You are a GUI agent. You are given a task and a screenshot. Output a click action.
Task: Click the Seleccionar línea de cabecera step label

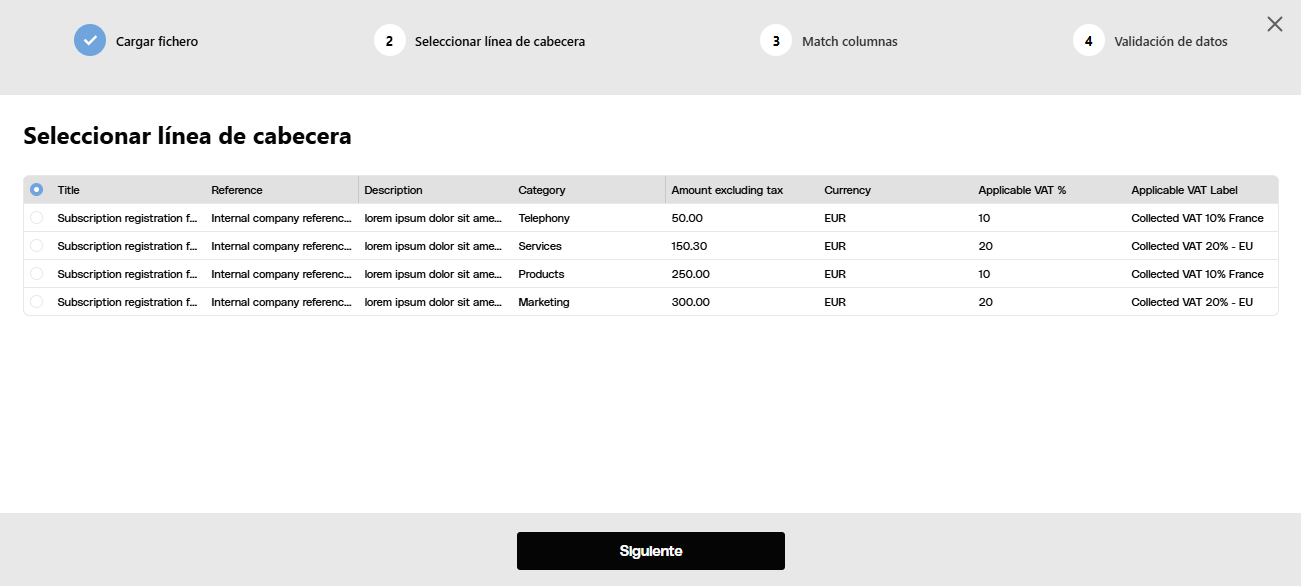[x=500, y=42]
